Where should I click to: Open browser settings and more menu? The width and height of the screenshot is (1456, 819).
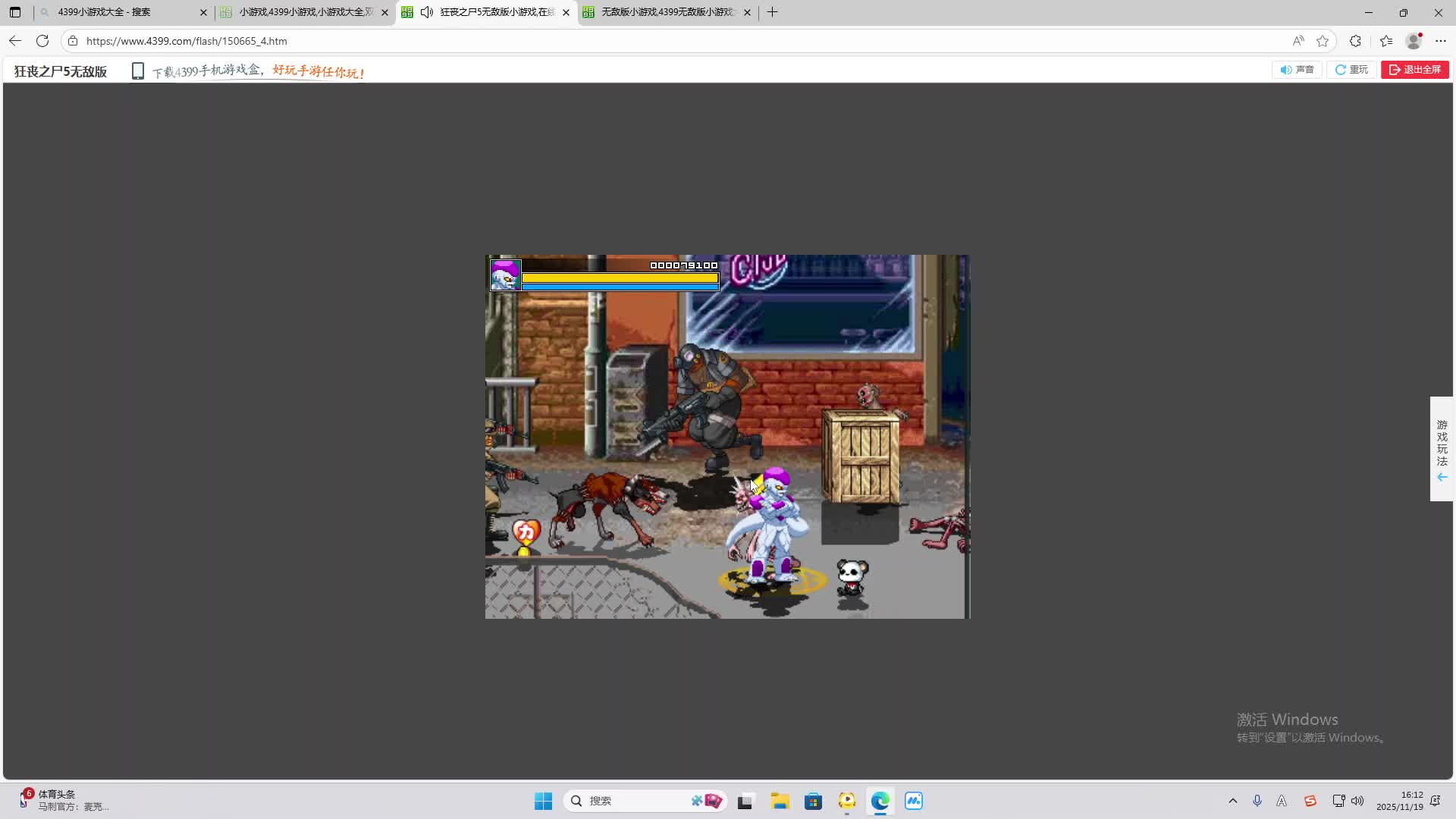pos(1441,41)
